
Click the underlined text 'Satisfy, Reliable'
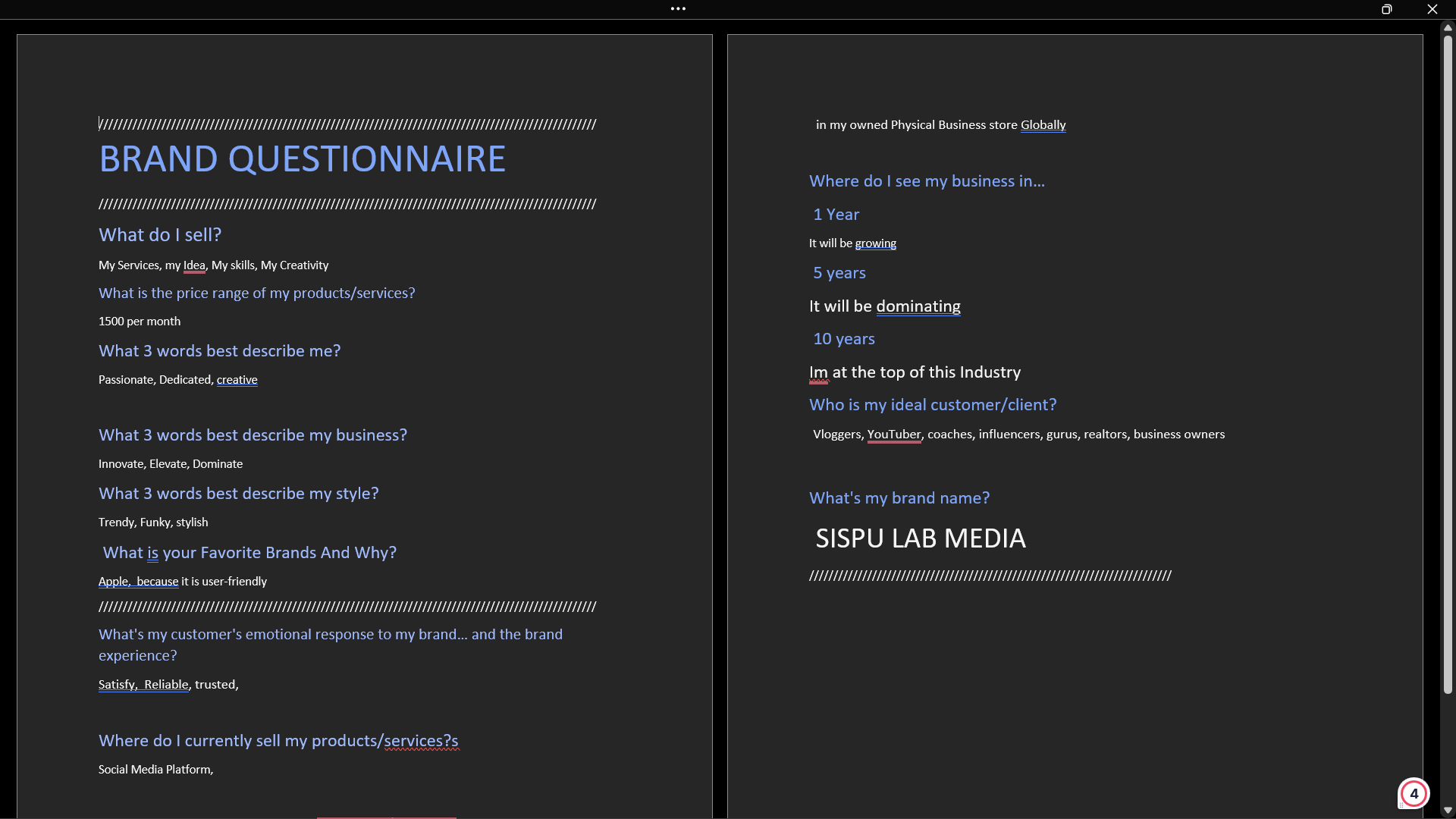(143, 685)
